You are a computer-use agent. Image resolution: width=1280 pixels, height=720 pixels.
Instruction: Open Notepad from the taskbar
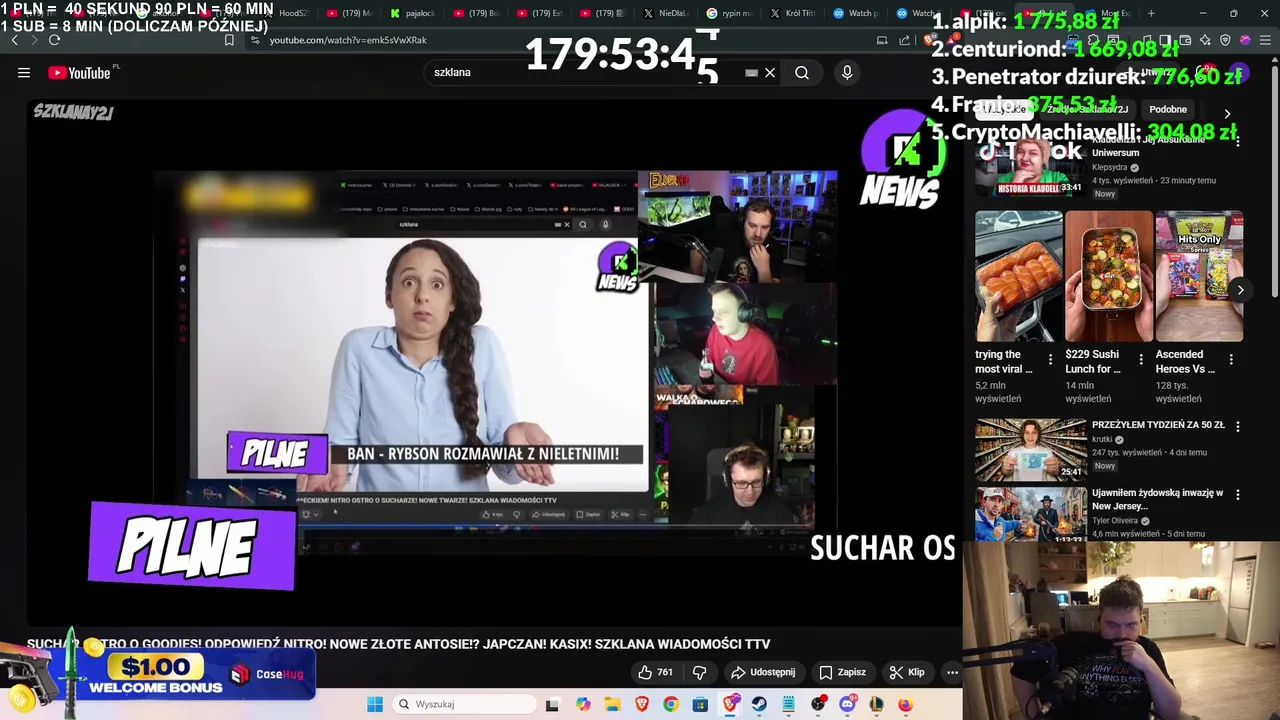coord(788,704)
